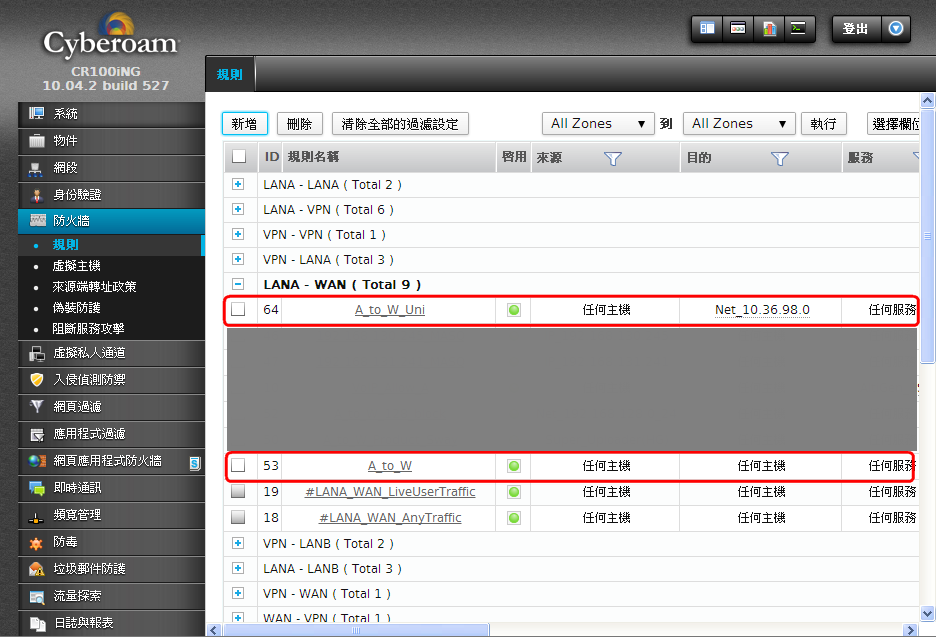Viewport: 936px width, 637px height.
Task: Click the 入侵偵測防禦 shield icon
Action: 37,380
